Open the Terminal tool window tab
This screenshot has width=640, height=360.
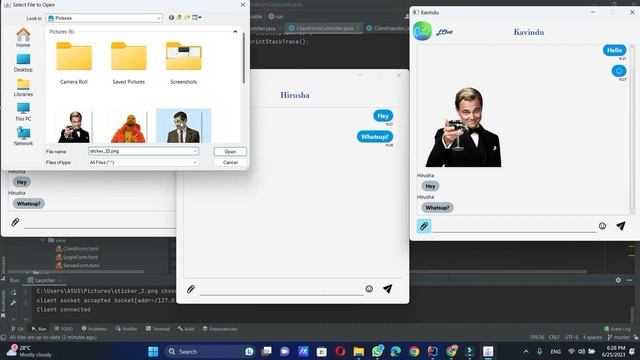158,329
